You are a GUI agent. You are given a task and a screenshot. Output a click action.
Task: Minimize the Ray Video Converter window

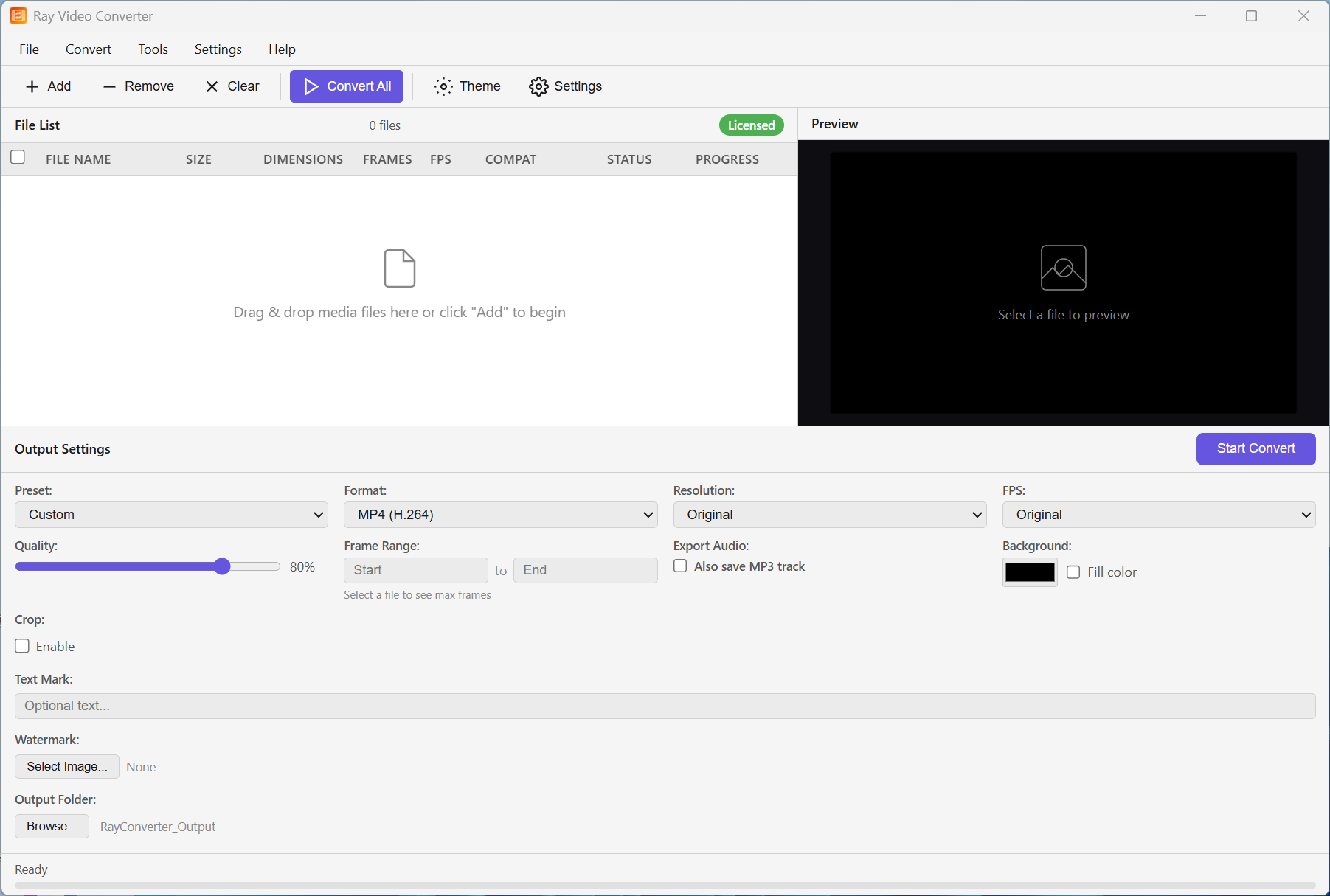pyautogui.click(x=1200, y=15)
